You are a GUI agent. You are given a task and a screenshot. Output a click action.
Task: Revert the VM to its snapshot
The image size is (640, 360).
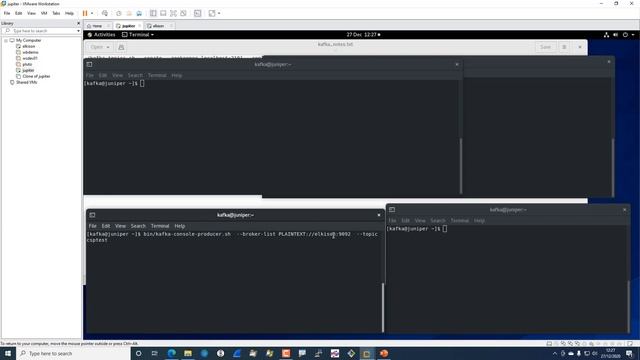point(129,13)
